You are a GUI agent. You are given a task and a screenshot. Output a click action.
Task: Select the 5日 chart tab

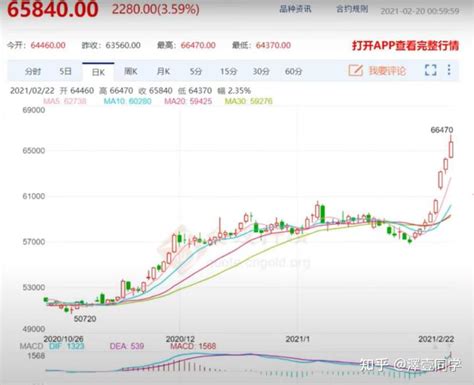click(x=65, y=71)
